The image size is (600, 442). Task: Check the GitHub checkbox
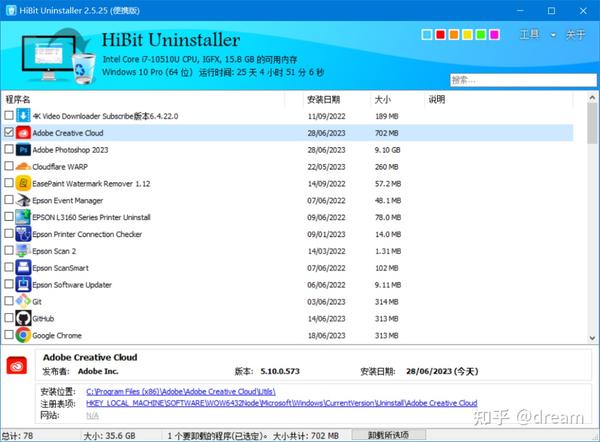pyautogui.click(x=9, y=317)
